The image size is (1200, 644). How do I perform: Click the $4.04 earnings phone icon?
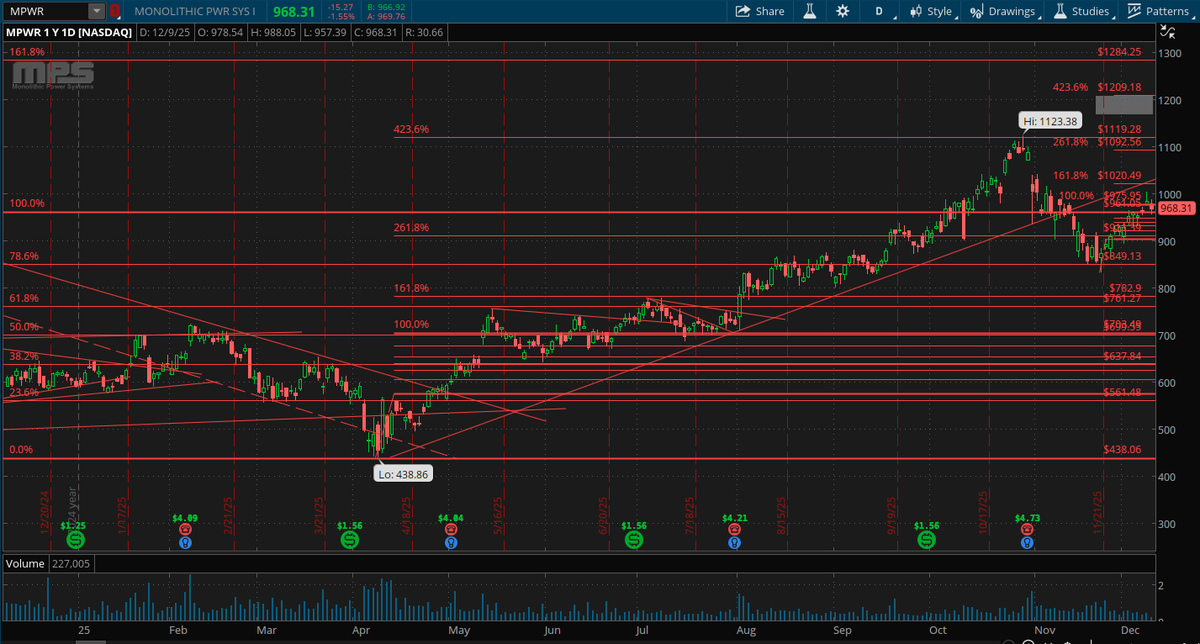pyautogui.click(x=451, y=528)
